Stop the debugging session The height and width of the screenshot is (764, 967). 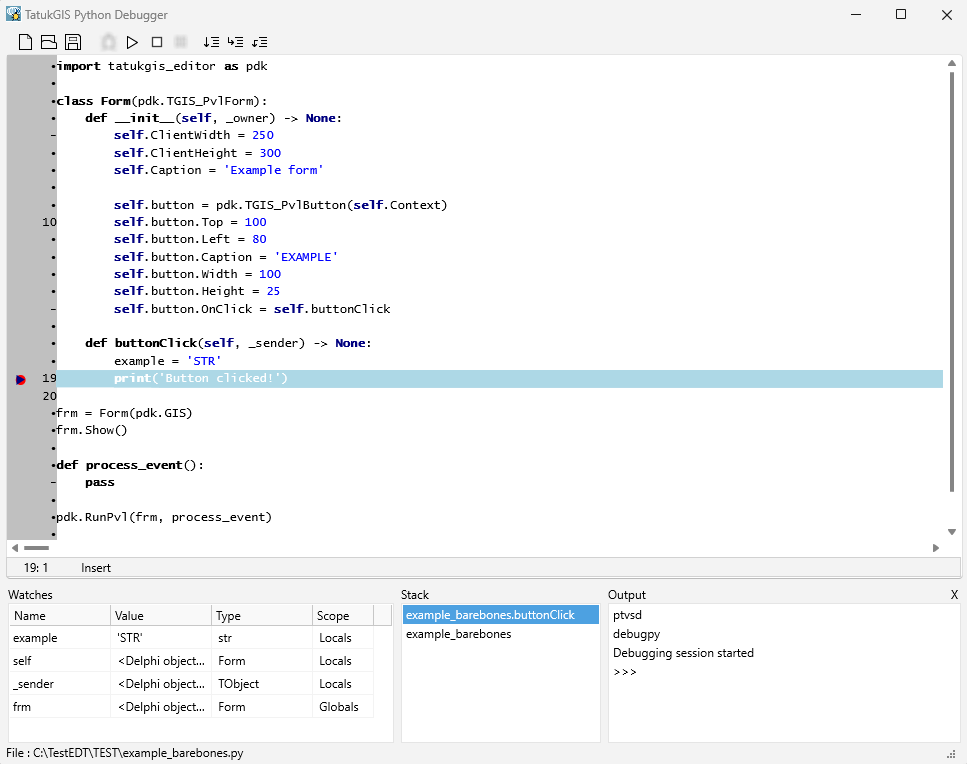coord(158,41)
